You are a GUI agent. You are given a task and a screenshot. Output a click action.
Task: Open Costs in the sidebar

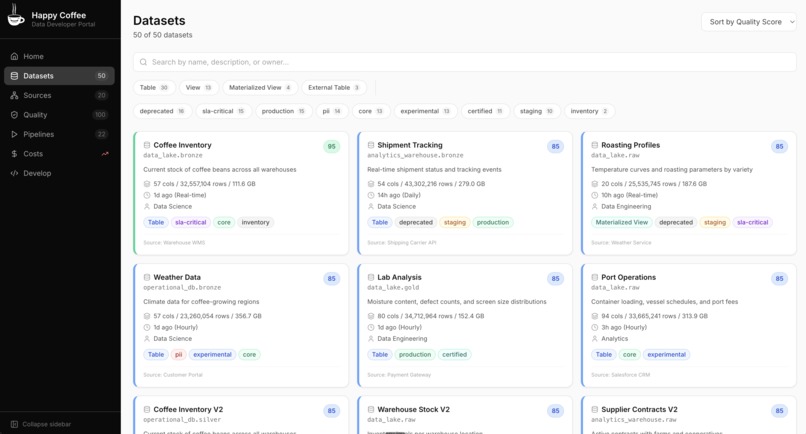click(59, 154)
